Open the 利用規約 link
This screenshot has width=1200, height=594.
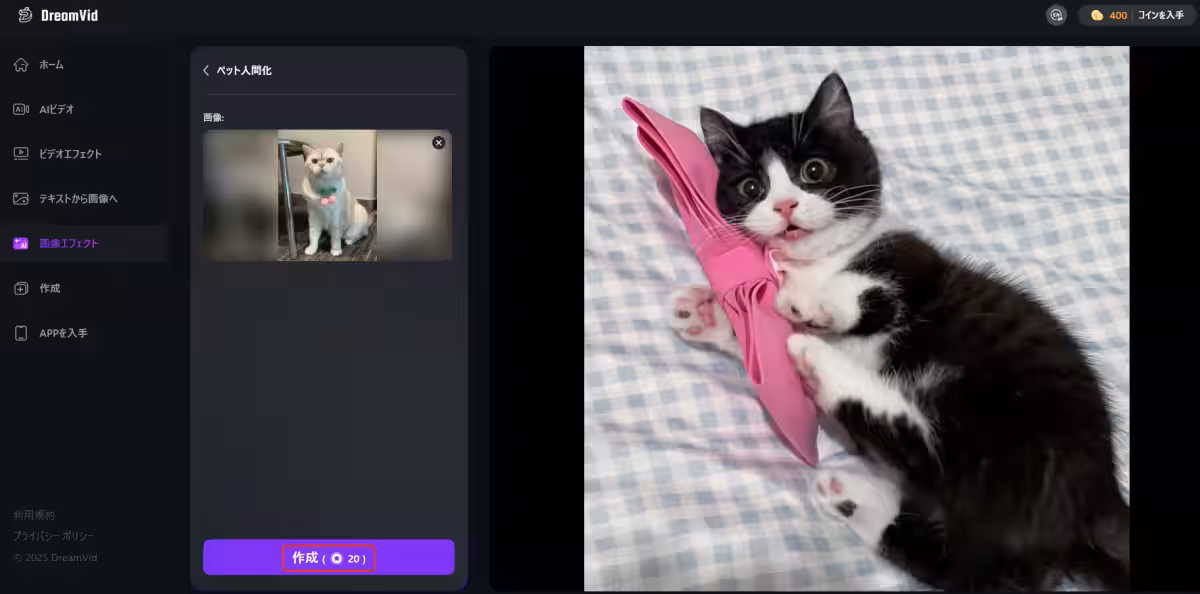click(x=34, y=514)
